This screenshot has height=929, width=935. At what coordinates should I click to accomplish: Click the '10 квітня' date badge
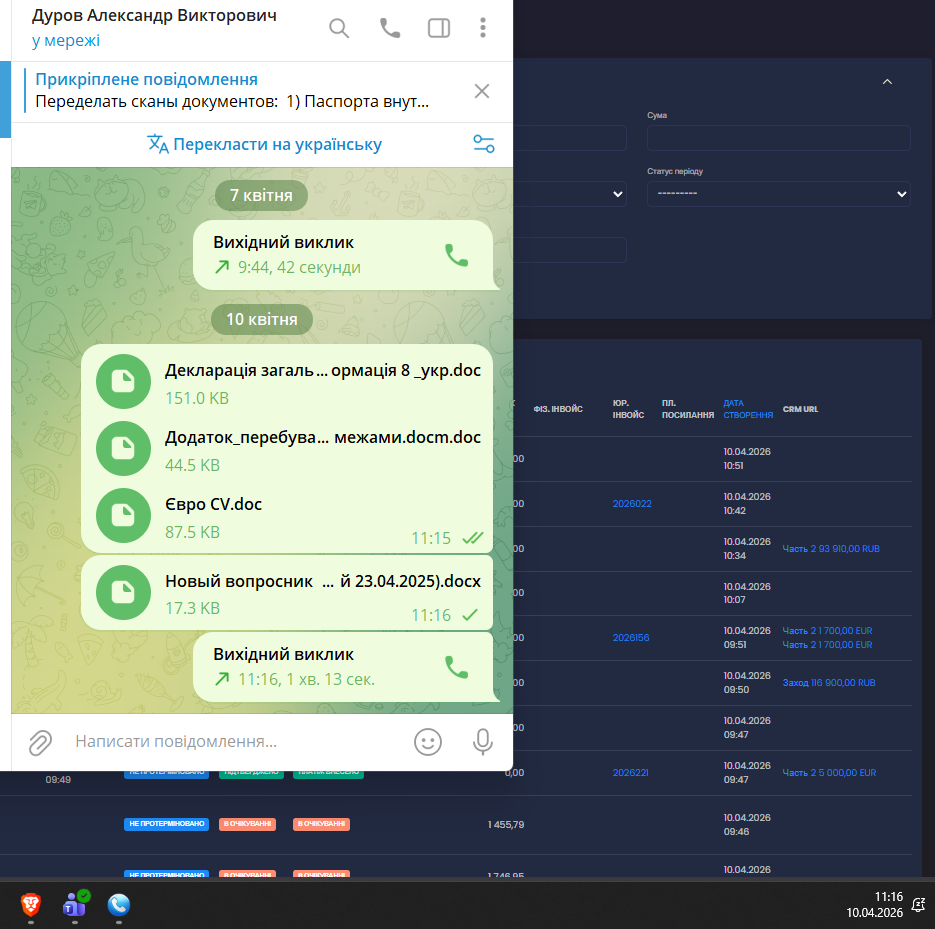point(262,320)
